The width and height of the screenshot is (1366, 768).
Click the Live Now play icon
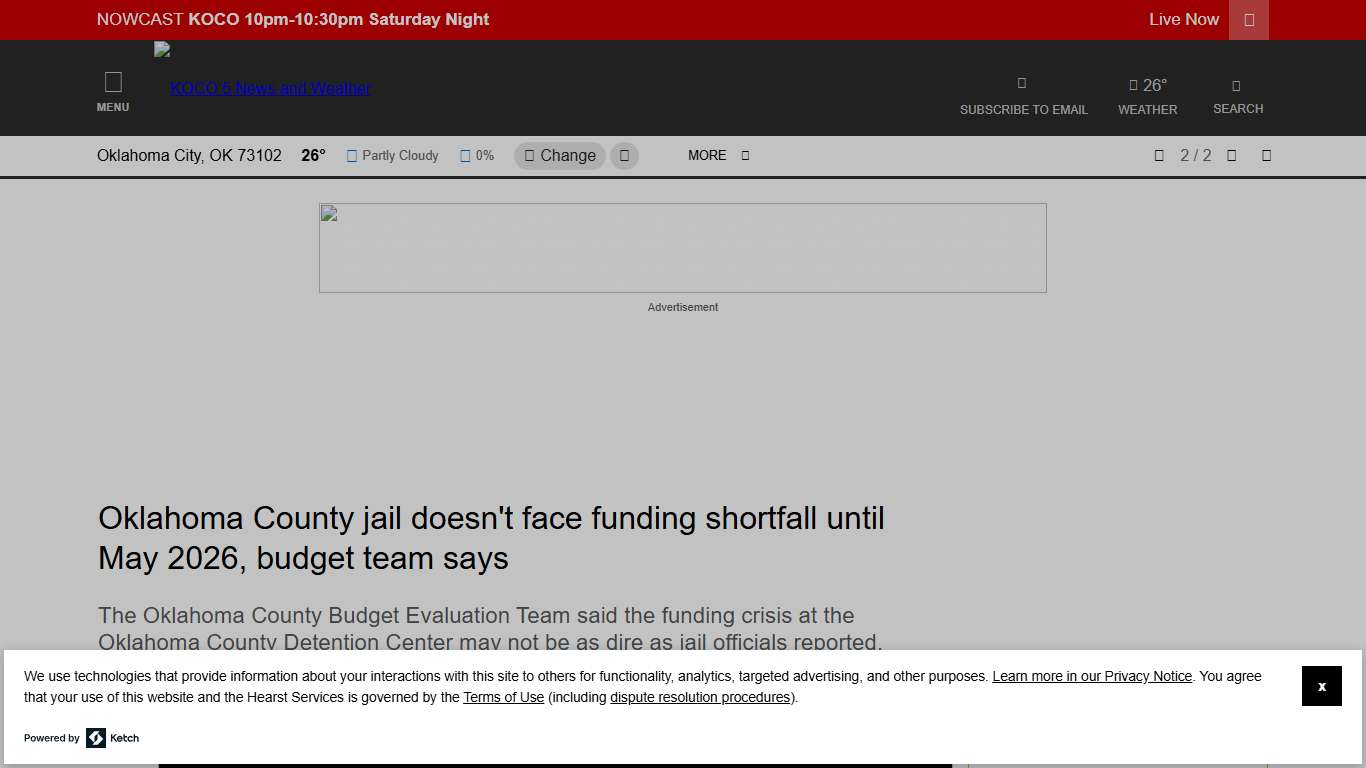click(1248, 20)
